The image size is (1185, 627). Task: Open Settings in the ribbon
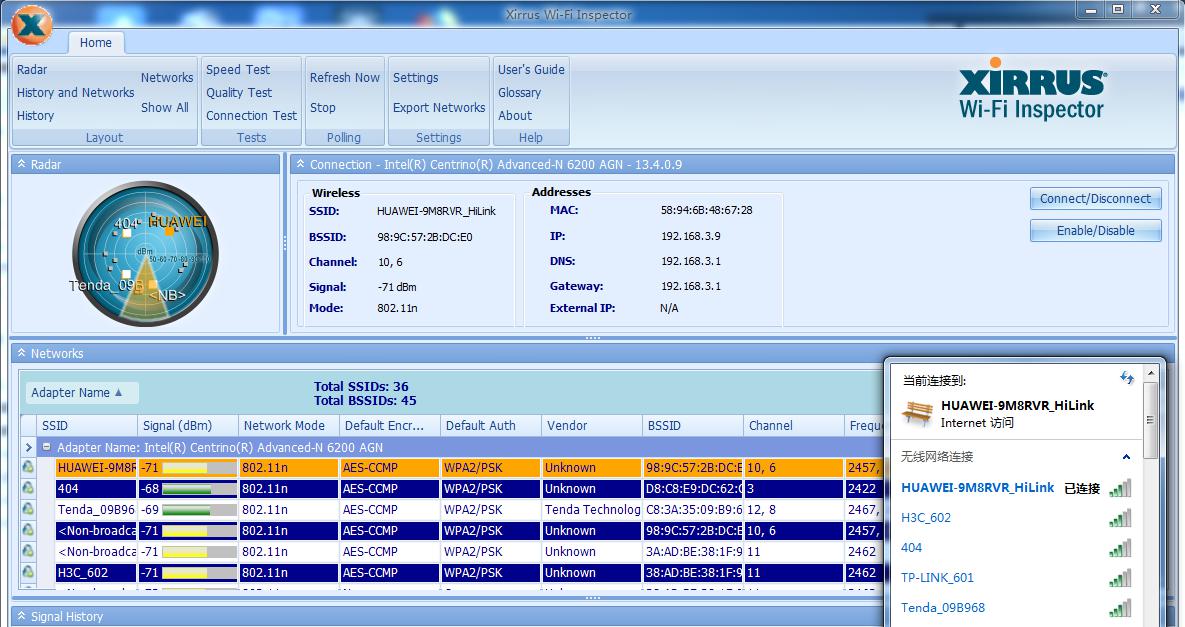416,78
